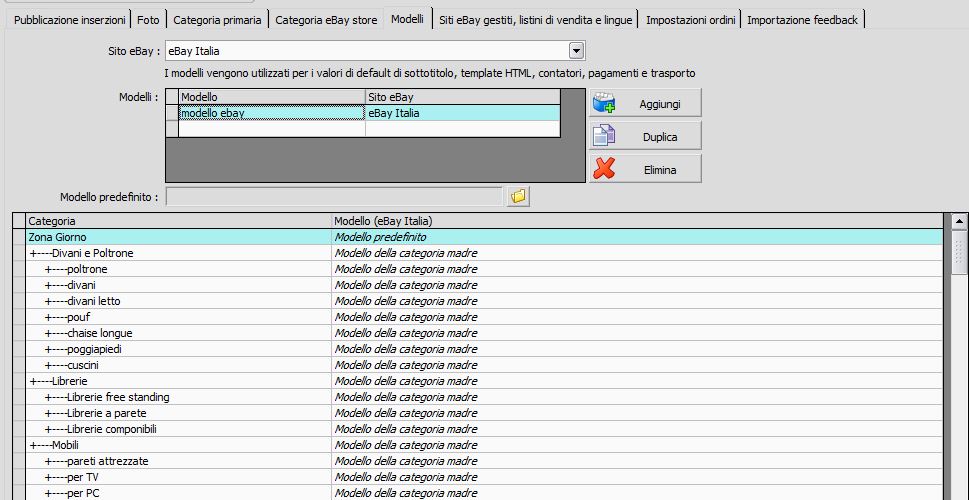The image size is (969, 500).
Task: Click model cell for the Mobili row
Action: click(x=637, y=446)
